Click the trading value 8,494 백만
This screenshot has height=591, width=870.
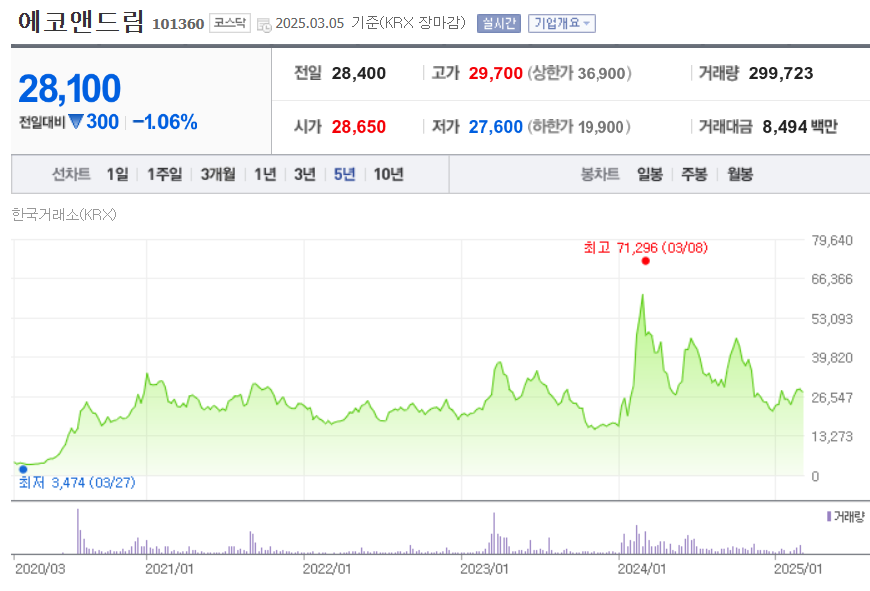(x=800, y=127)
